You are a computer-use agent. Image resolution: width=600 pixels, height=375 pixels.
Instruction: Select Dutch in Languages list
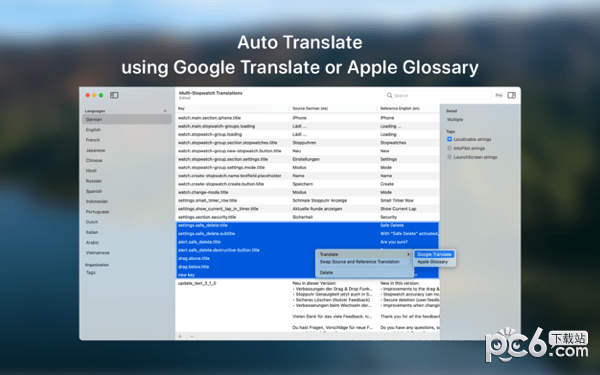[127, 222]
